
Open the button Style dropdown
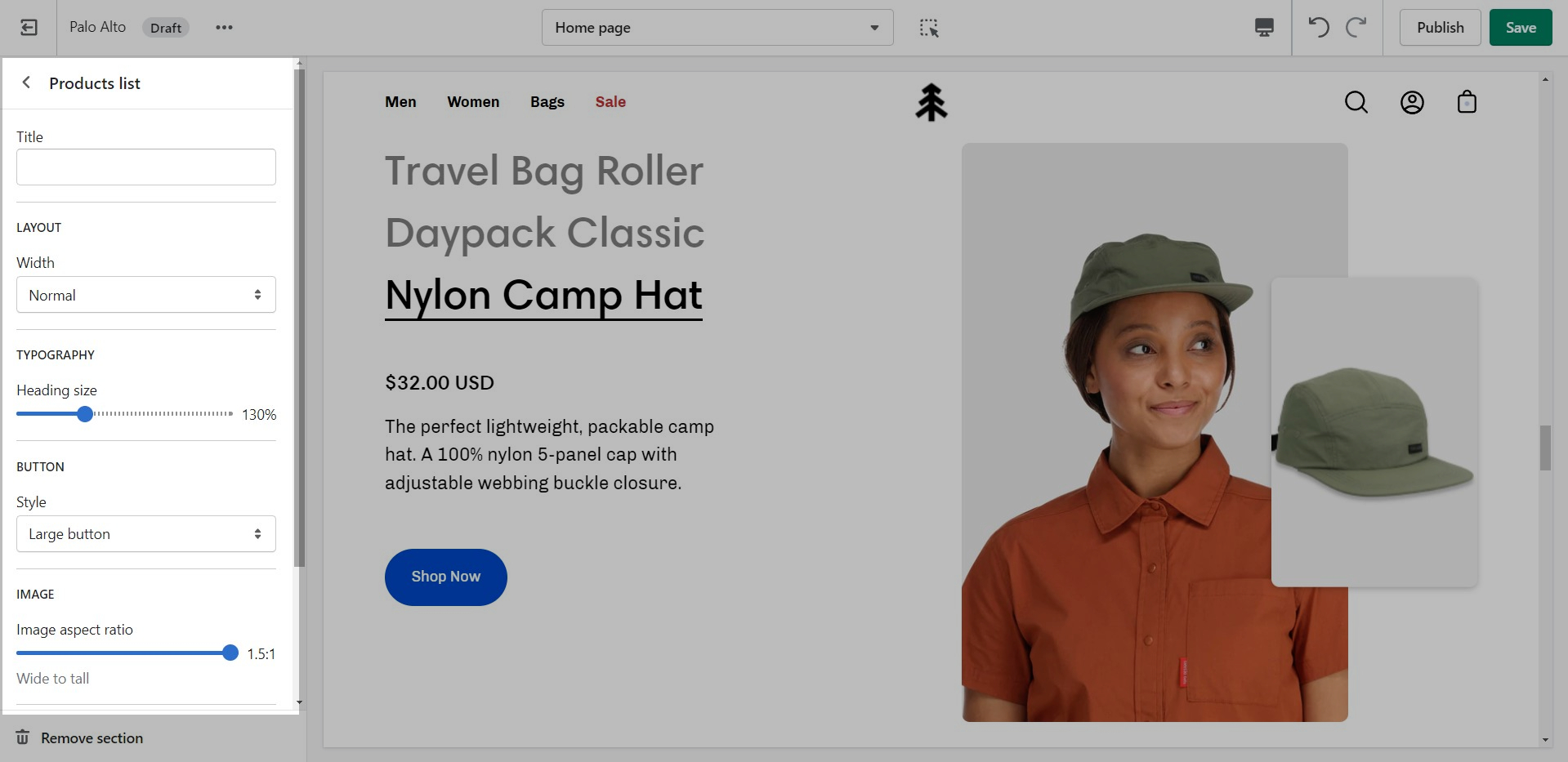click(x=146, y=534)
